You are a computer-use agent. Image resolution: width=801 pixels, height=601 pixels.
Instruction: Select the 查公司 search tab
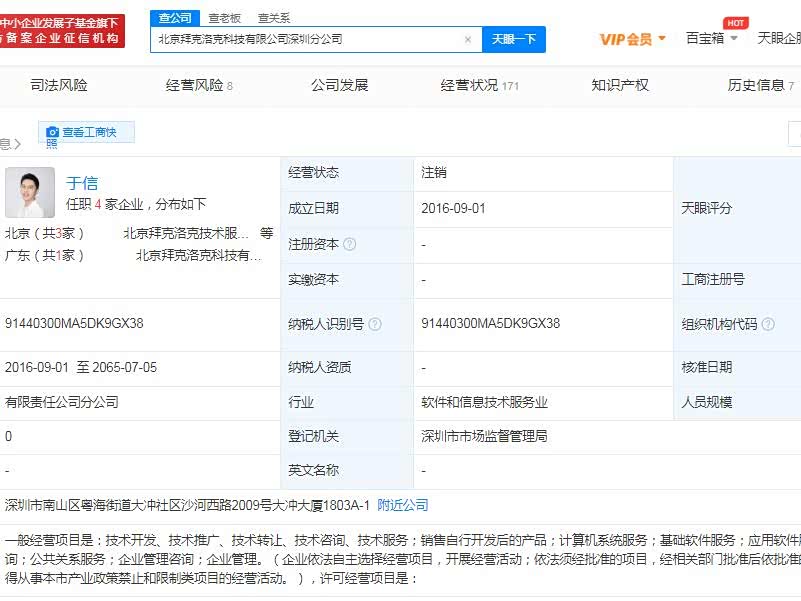(174, 18)
